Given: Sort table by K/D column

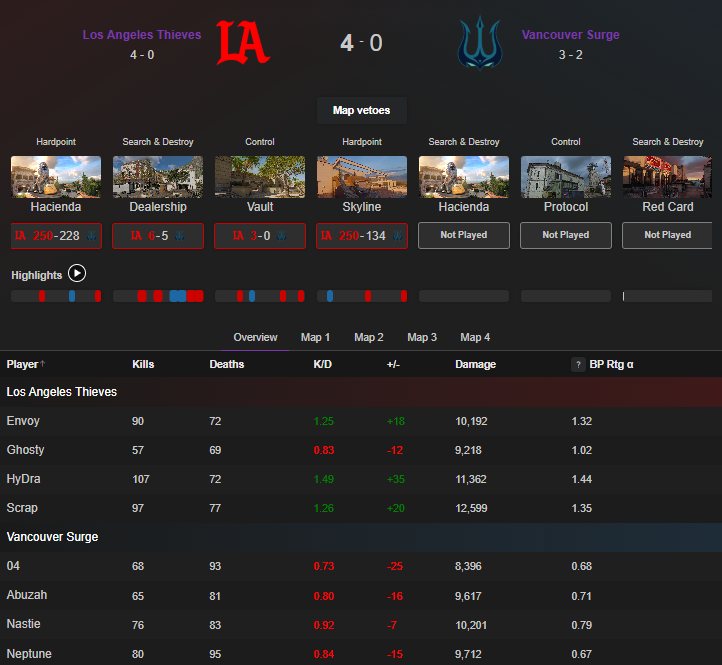Looking at the screenshot, I should [x=322, y=364].
